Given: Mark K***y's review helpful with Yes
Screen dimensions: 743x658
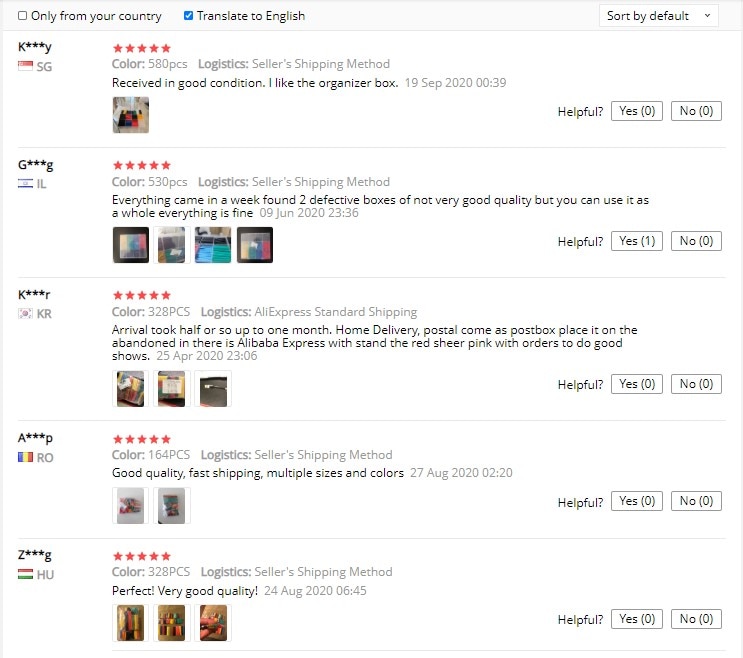Looking at the screenshot, I should click(636, 111).
